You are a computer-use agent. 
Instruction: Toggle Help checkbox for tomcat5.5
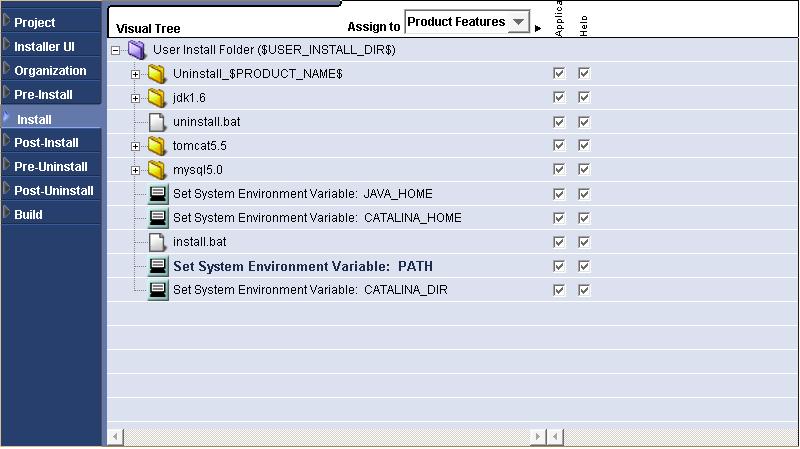pos(584,145)
